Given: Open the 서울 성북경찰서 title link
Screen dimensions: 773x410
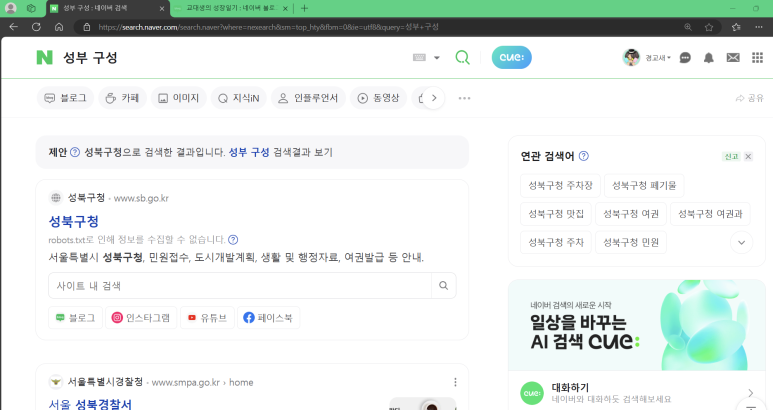Looking at the screenshot, I should (x=90, y=405).
